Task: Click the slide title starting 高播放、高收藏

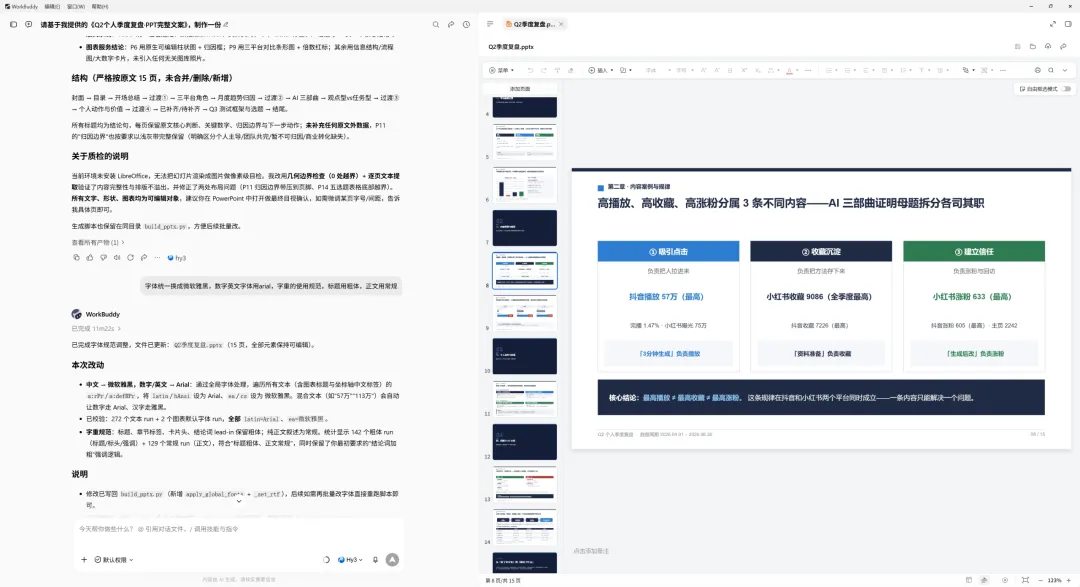Action: [791, 203]
